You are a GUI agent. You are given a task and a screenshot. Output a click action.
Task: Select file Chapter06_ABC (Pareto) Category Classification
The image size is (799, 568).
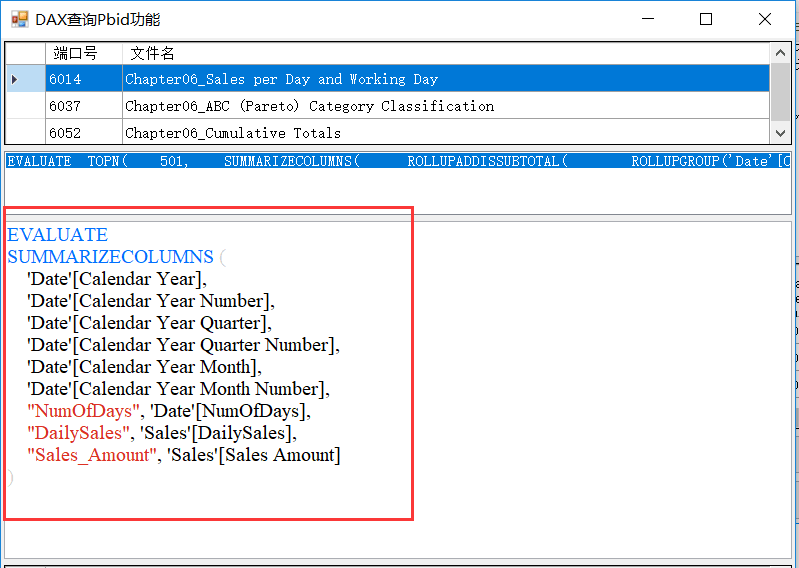coord(446,106)
